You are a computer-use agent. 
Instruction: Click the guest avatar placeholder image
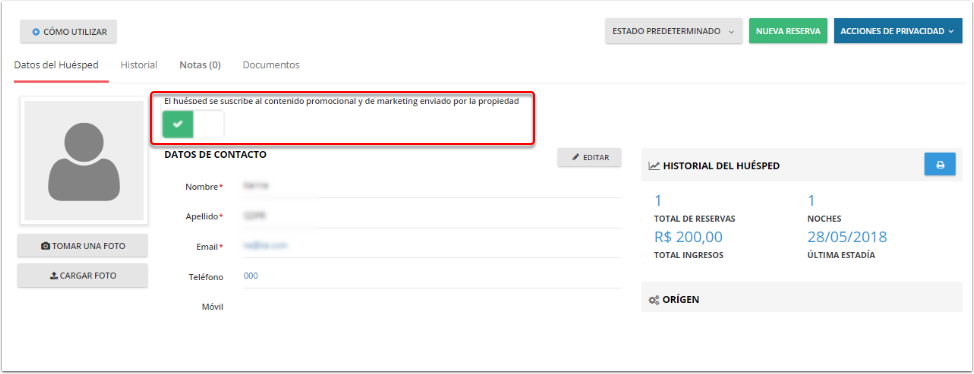(x=84, y=160)
